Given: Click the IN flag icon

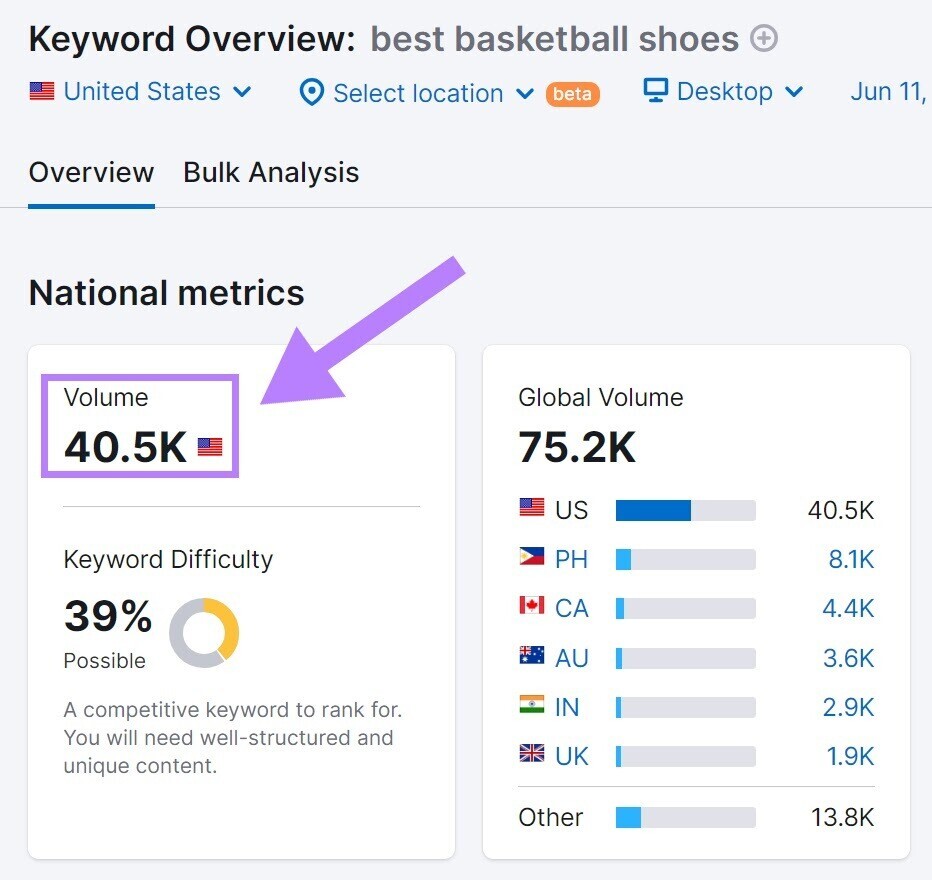Looking at the screenshot, I should click(530, 707).
